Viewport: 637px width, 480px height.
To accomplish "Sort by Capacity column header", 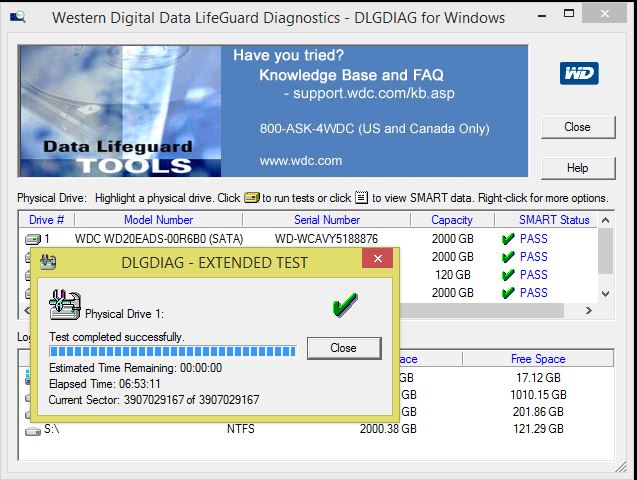I will tap(452, 220).
